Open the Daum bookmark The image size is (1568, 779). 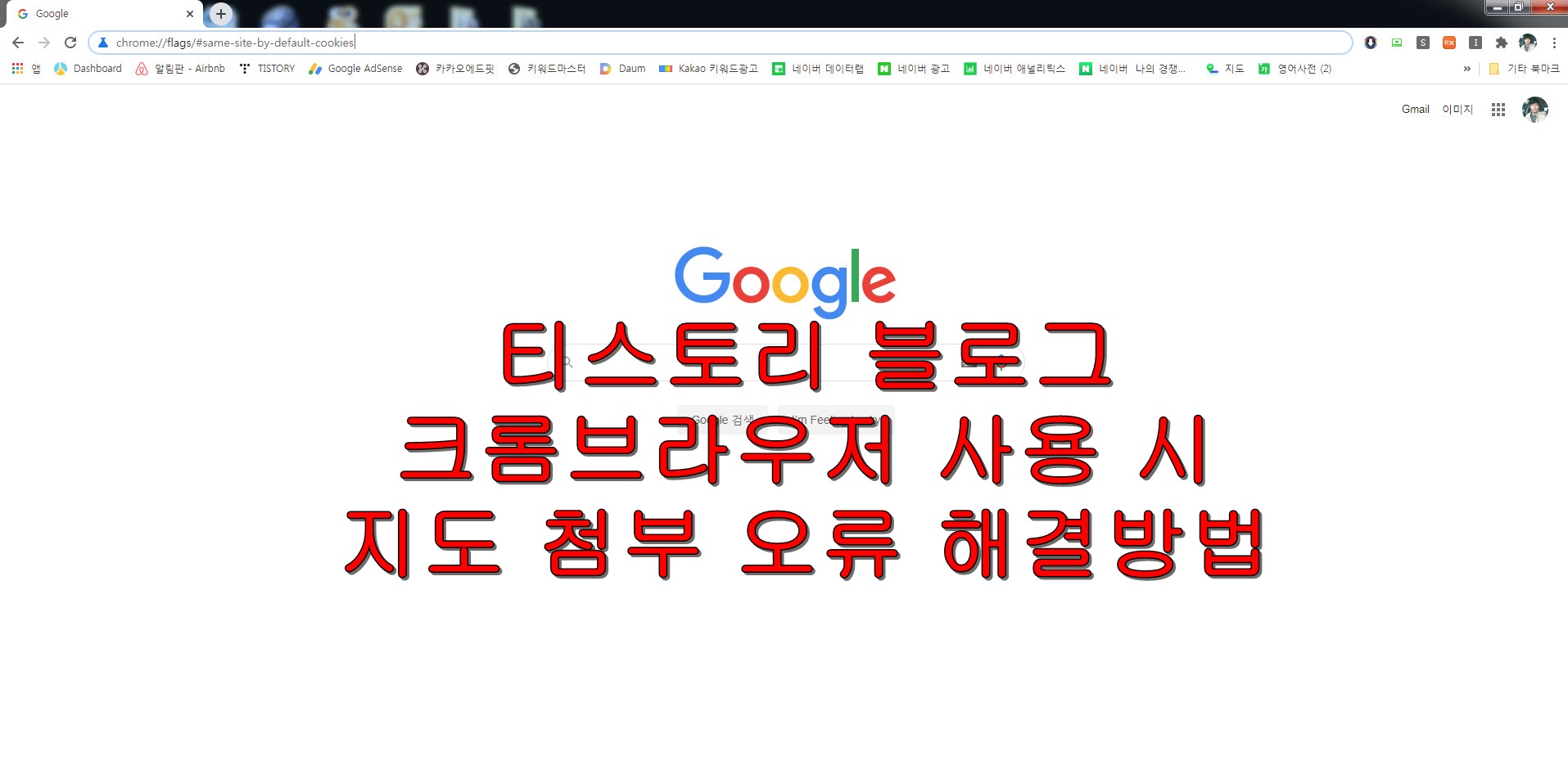coord(622,69)
